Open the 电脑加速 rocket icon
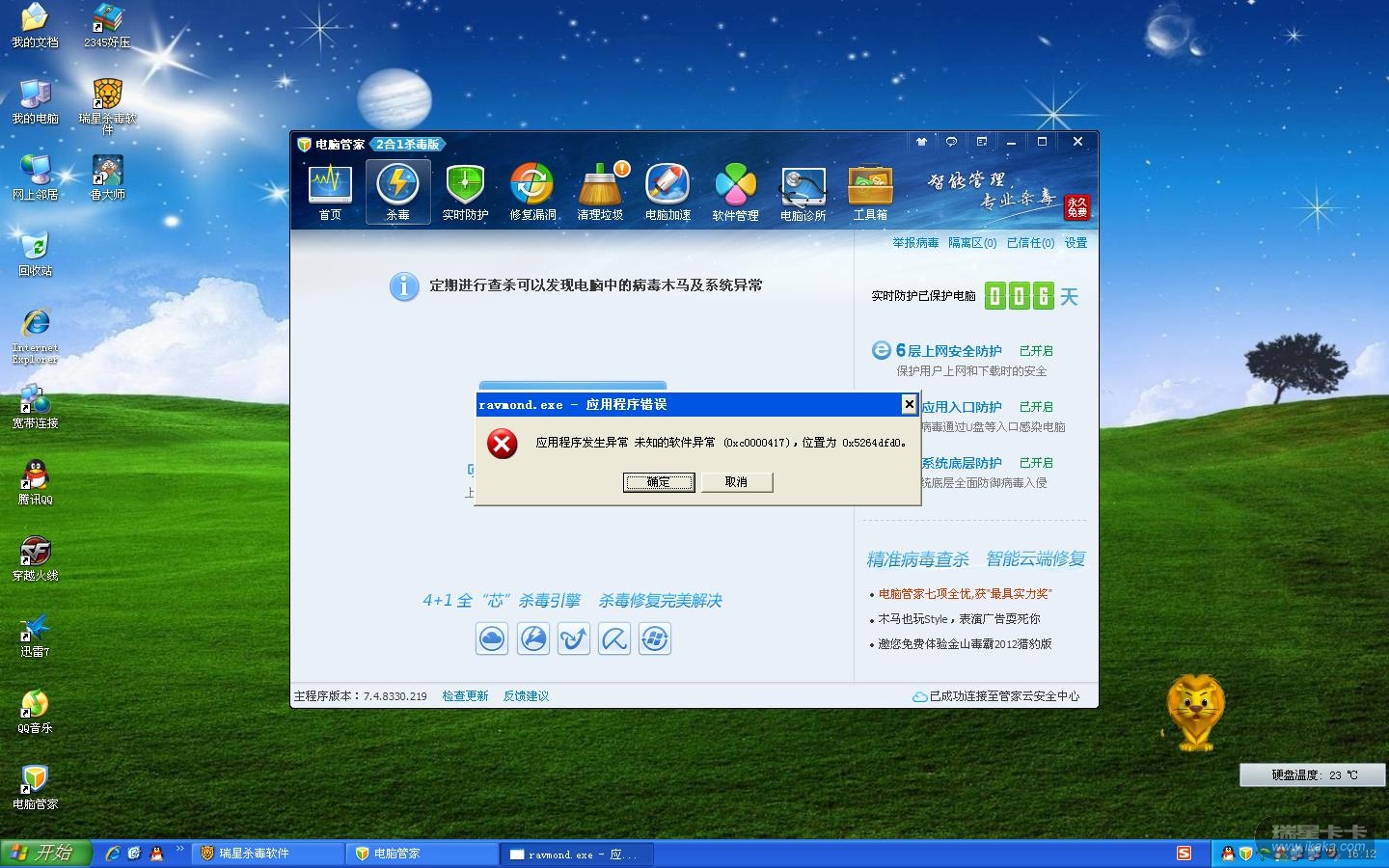Viewport: 1389px width, 868px height. pos(667,192)
